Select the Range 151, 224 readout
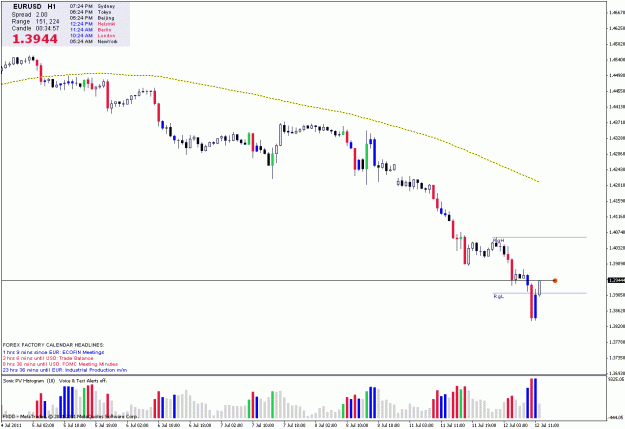 pos(35,22)
